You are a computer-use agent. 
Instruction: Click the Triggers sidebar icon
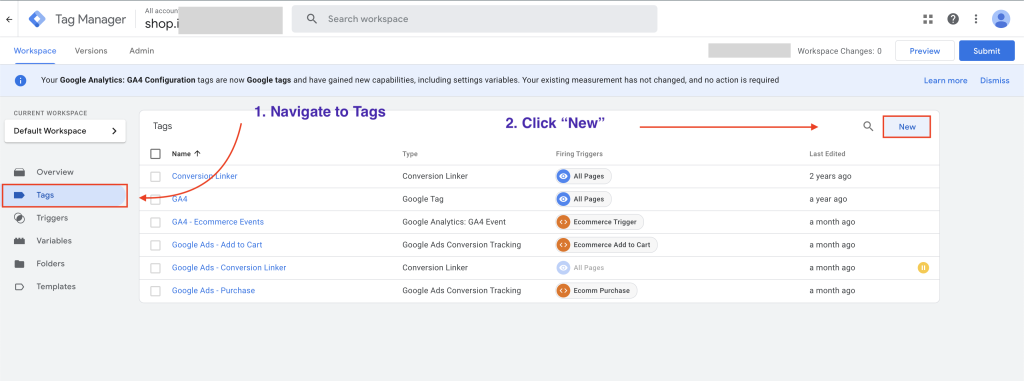20,218
